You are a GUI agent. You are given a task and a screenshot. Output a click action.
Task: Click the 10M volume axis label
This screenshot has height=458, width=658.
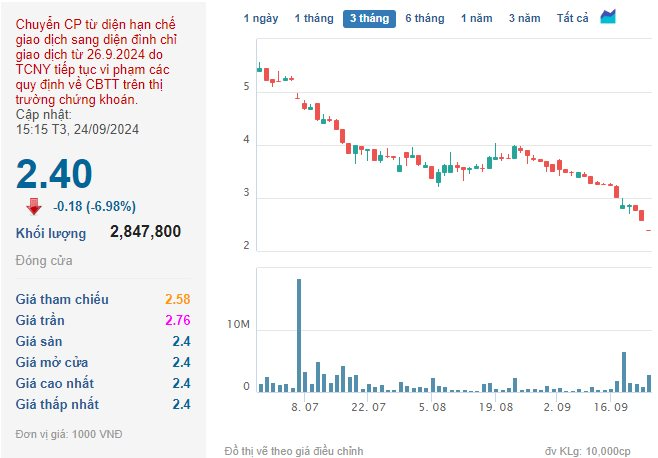tap(238, 325)
